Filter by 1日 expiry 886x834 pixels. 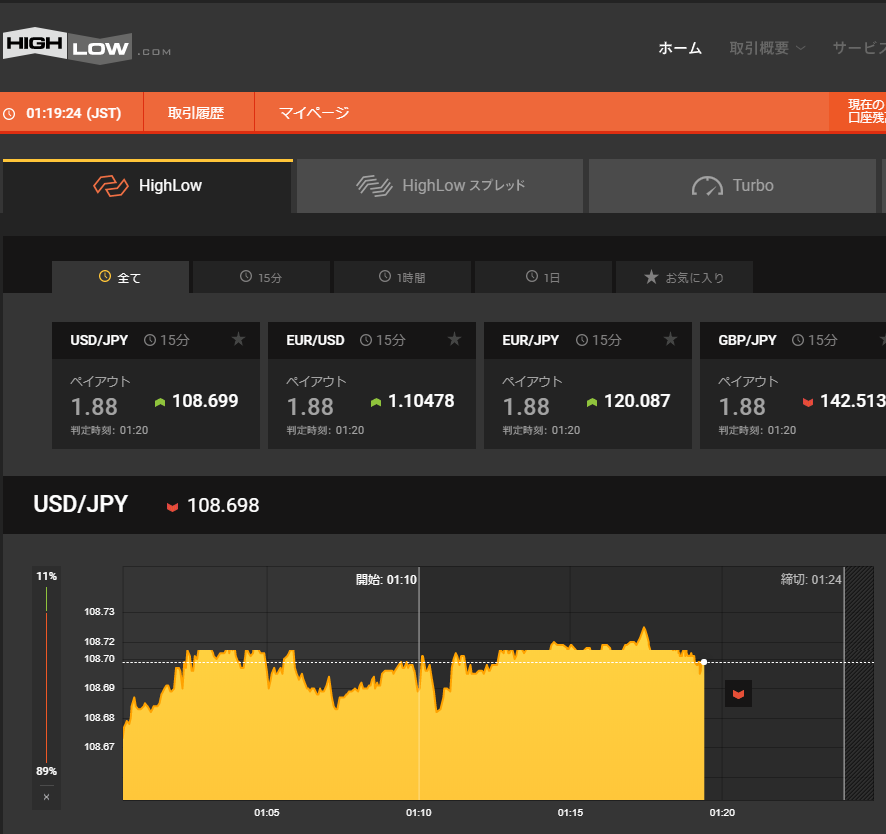[543, 277]
